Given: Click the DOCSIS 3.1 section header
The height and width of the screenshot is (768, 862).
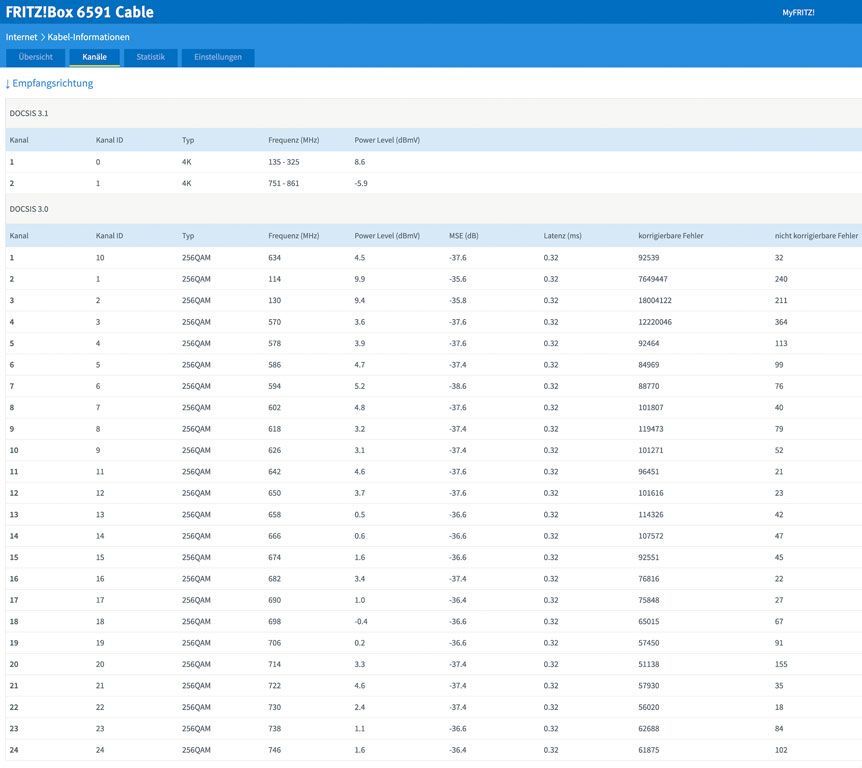Looking at the screenshot, I should 29,113.
